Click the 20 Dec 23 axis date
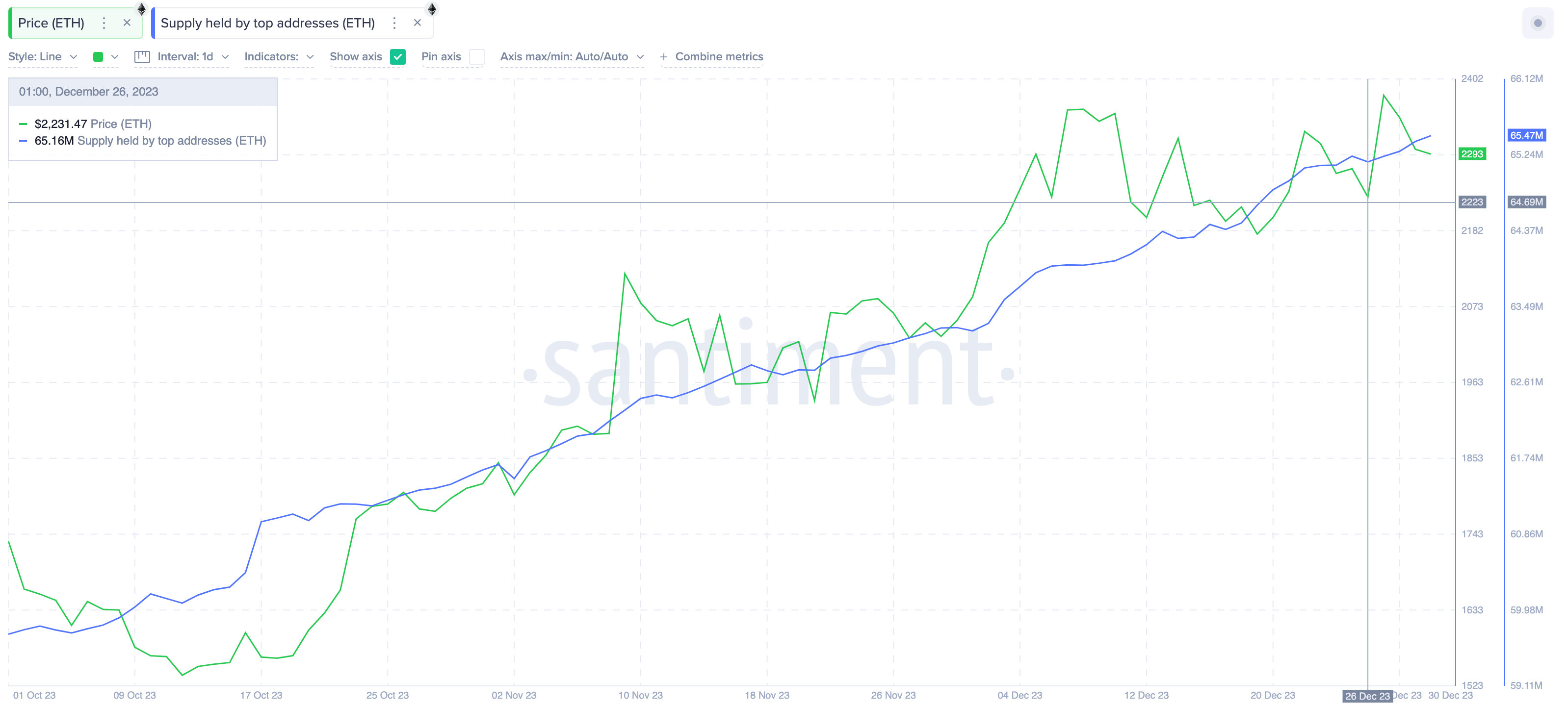 [1272, 695]
